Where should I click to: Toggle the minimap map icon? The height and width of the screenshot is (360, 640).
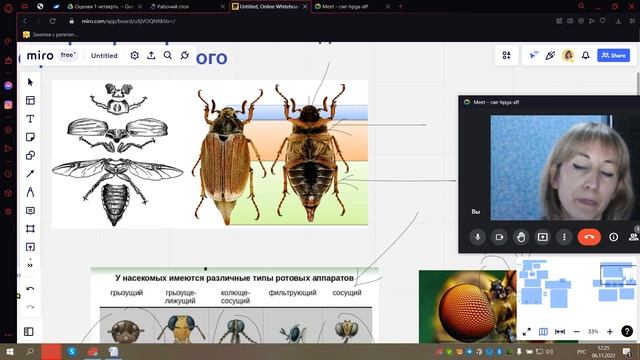[543, 332]
